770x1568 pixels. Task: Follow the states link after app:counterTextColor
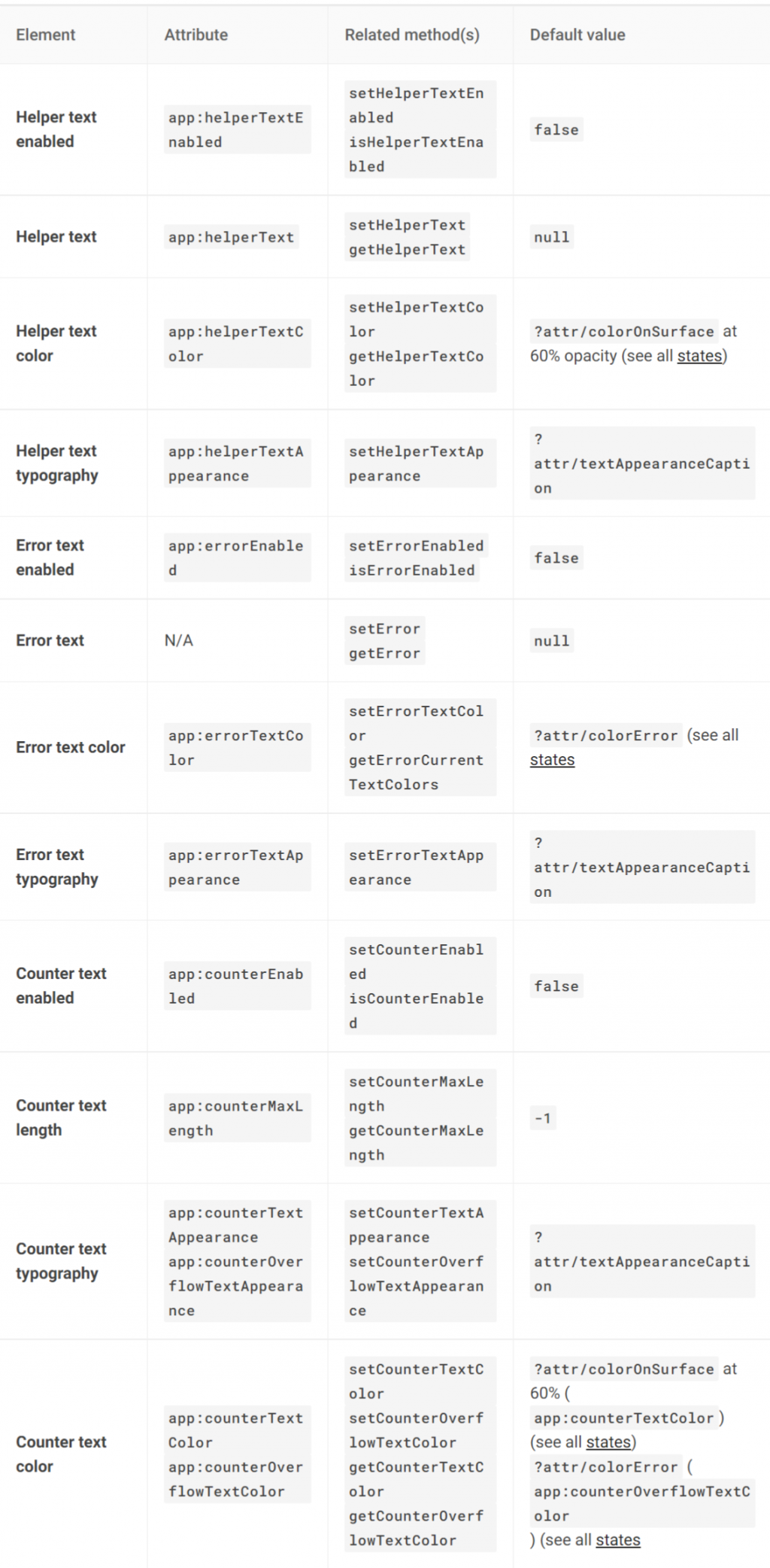(608, 1442)
